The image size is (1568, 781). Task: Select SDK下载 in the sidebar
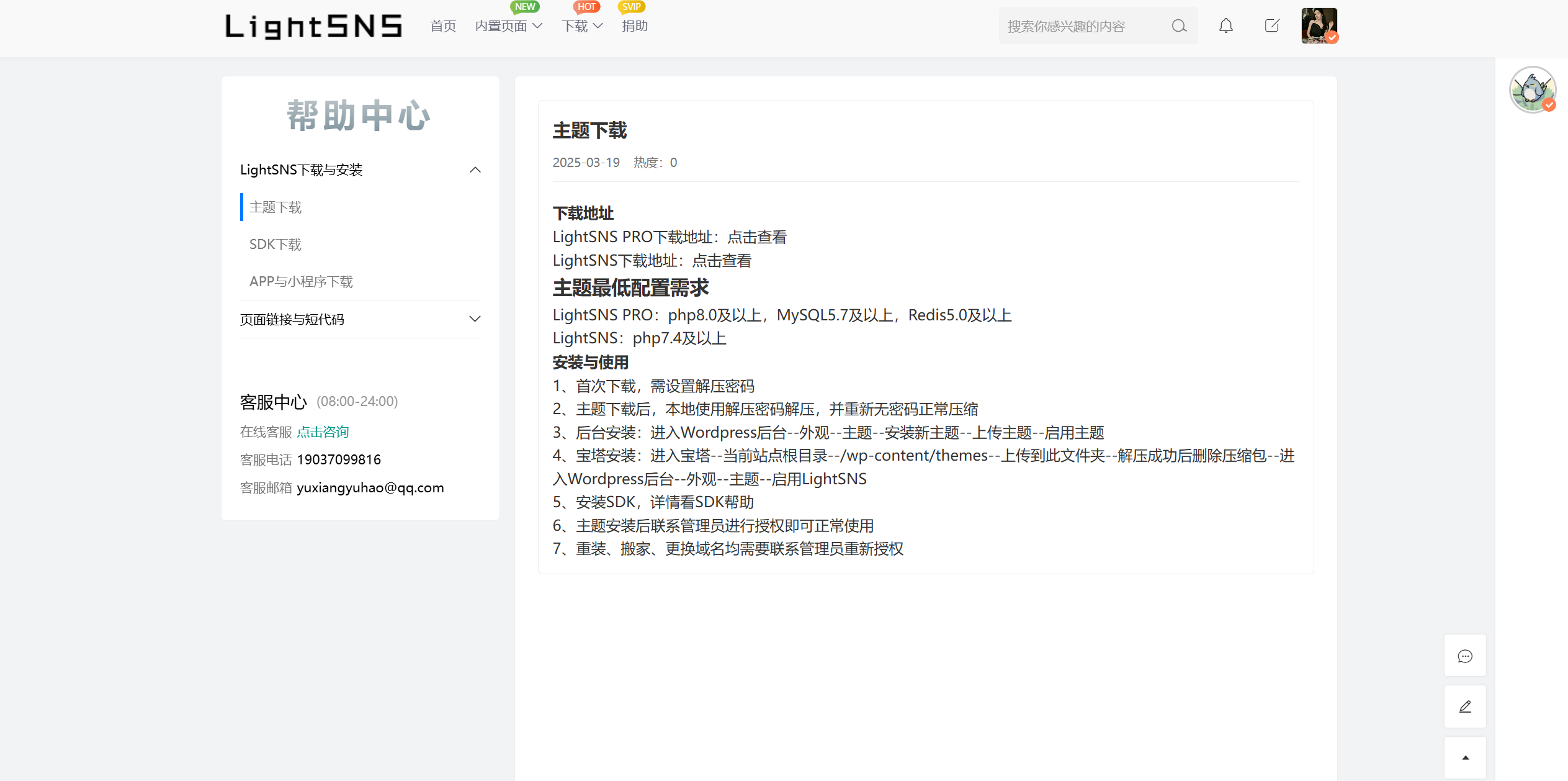(276, 244)
